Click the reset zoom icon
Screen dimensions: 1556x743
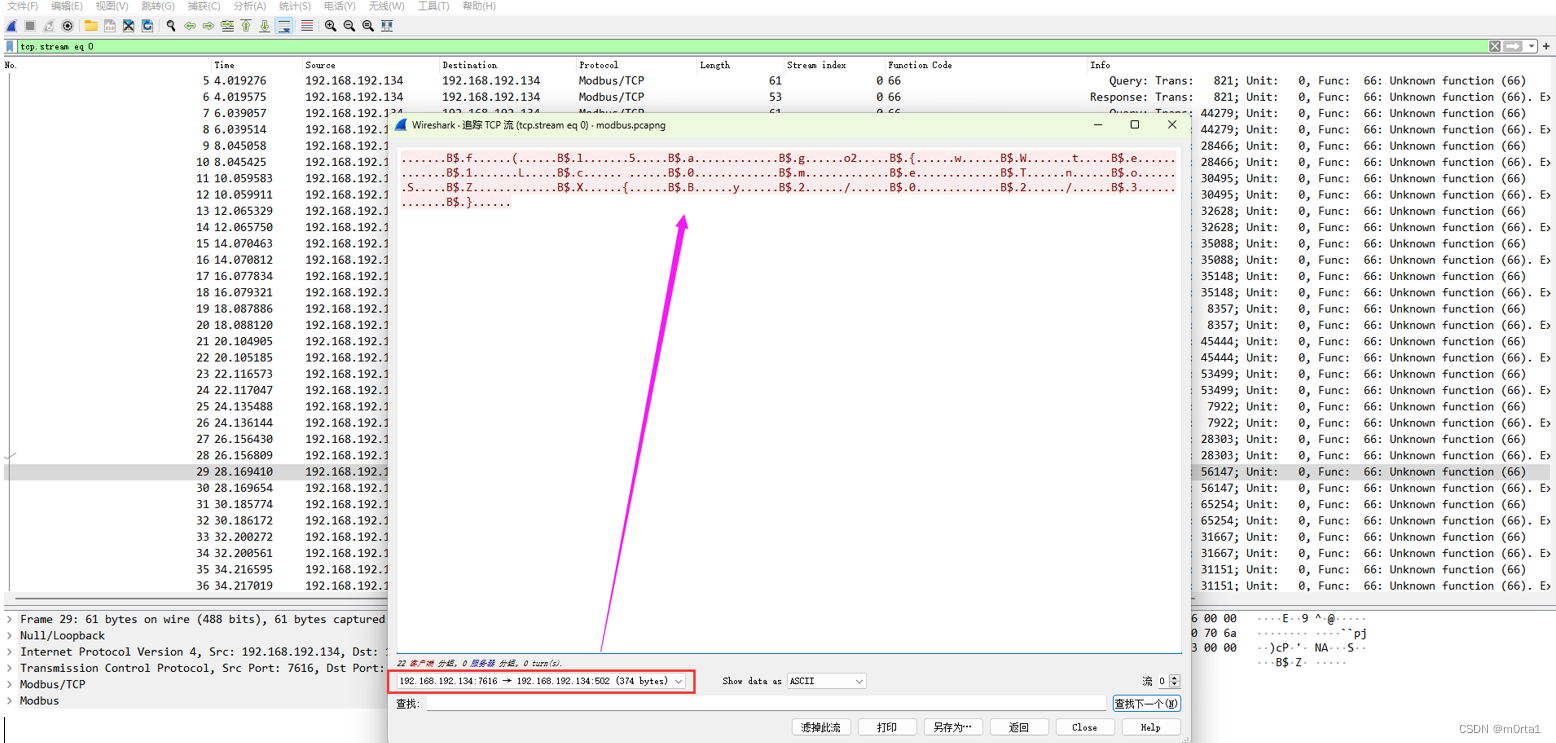368,26
